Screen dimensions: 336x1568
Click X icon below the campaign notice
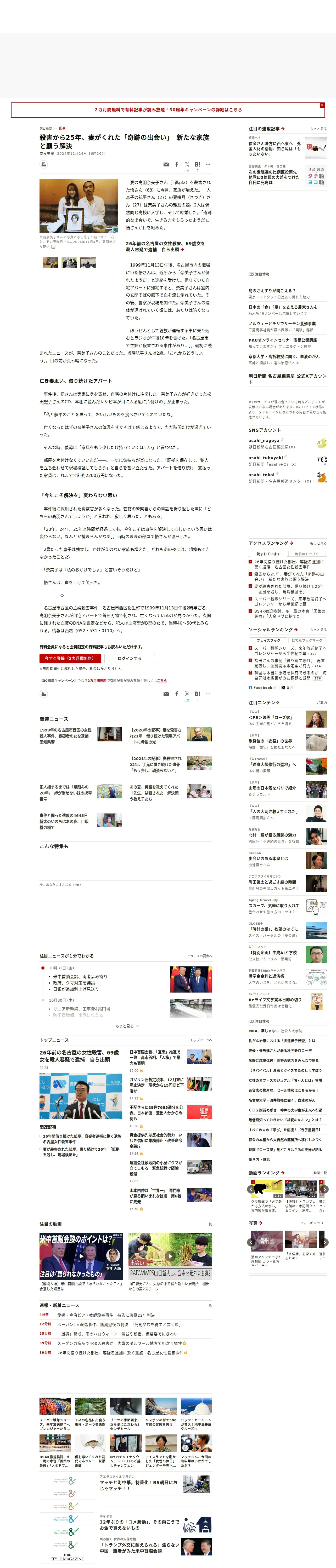(187, 693)
